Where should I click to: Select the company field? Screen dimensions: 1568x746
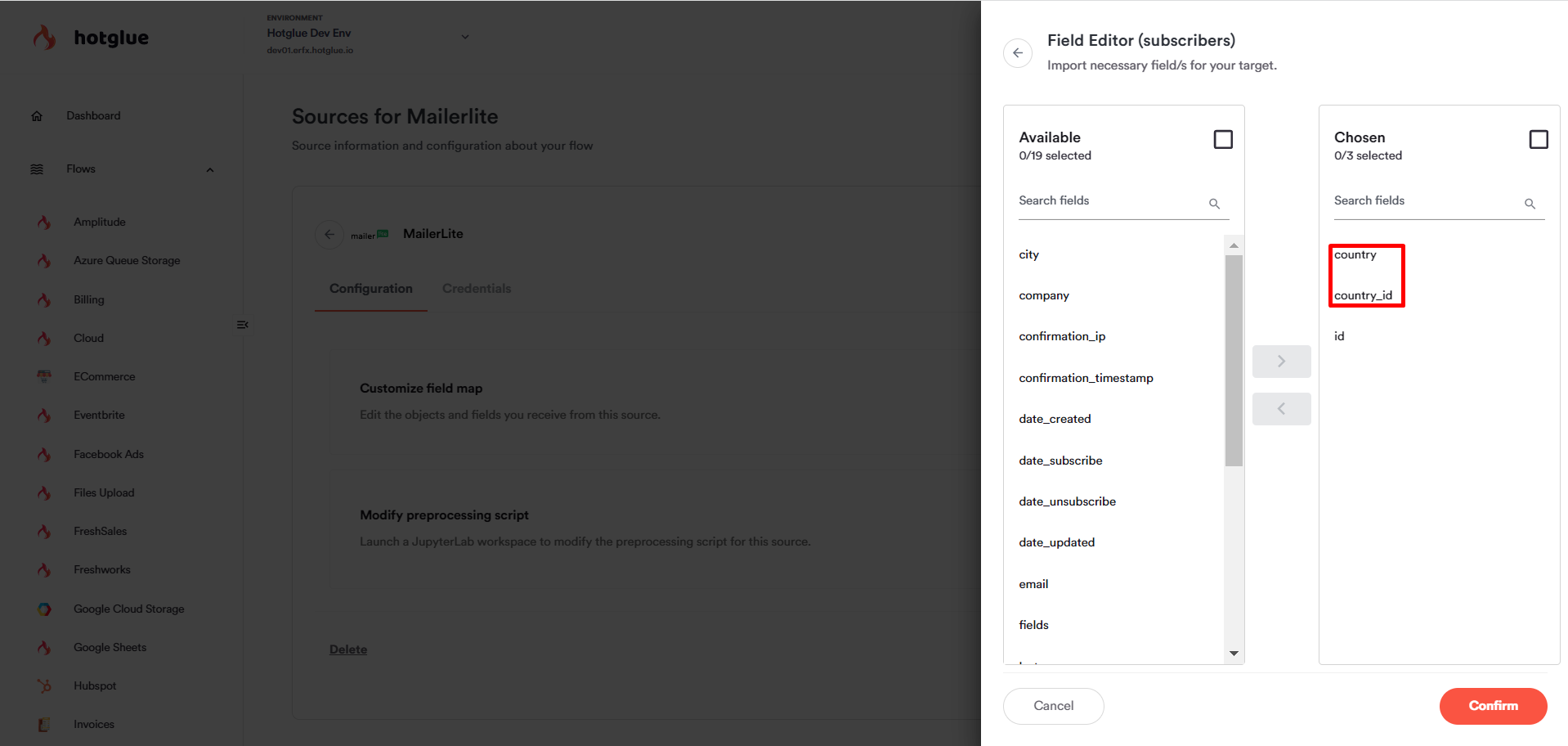(1044, 296)
